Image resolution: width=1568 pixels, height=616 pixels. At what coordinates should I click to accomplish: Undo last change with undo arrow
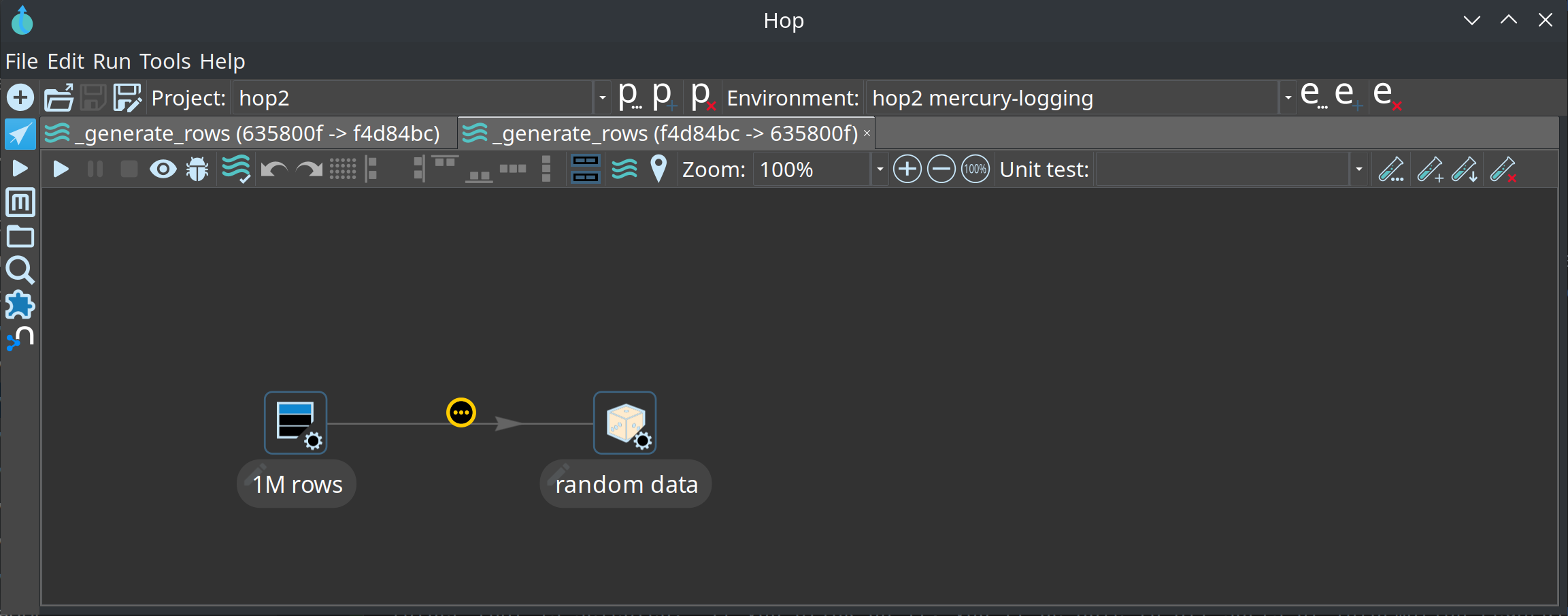(273, 169)
